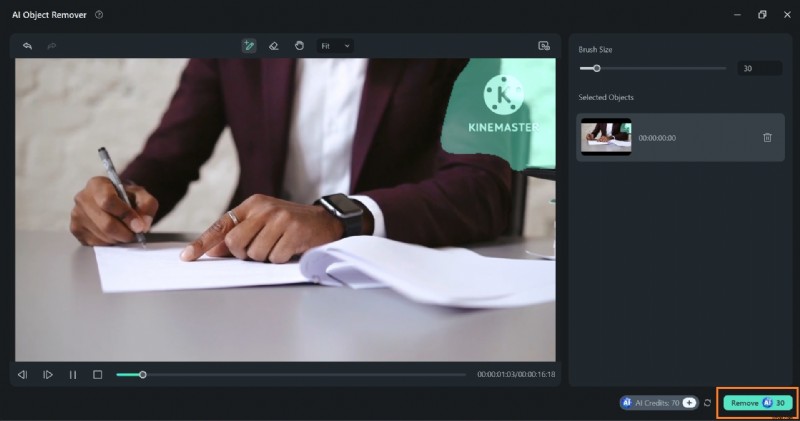Click the AI Credits: 70 badge

click(659, 403)
